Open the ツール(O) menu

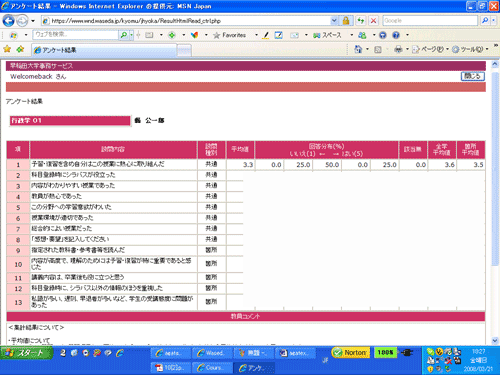(x=470, y=49)
